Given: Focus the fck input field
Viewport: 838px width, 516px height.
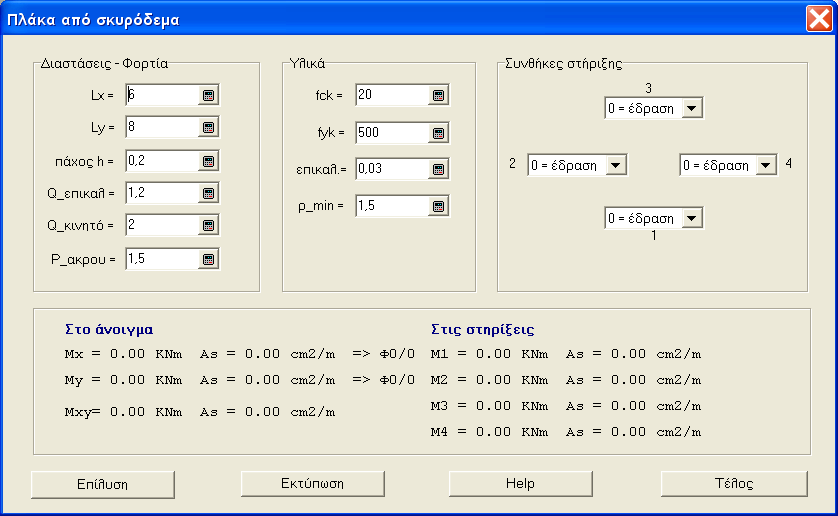Looking at the screenshot, I should pyautogui.click(x=392, y=95).
